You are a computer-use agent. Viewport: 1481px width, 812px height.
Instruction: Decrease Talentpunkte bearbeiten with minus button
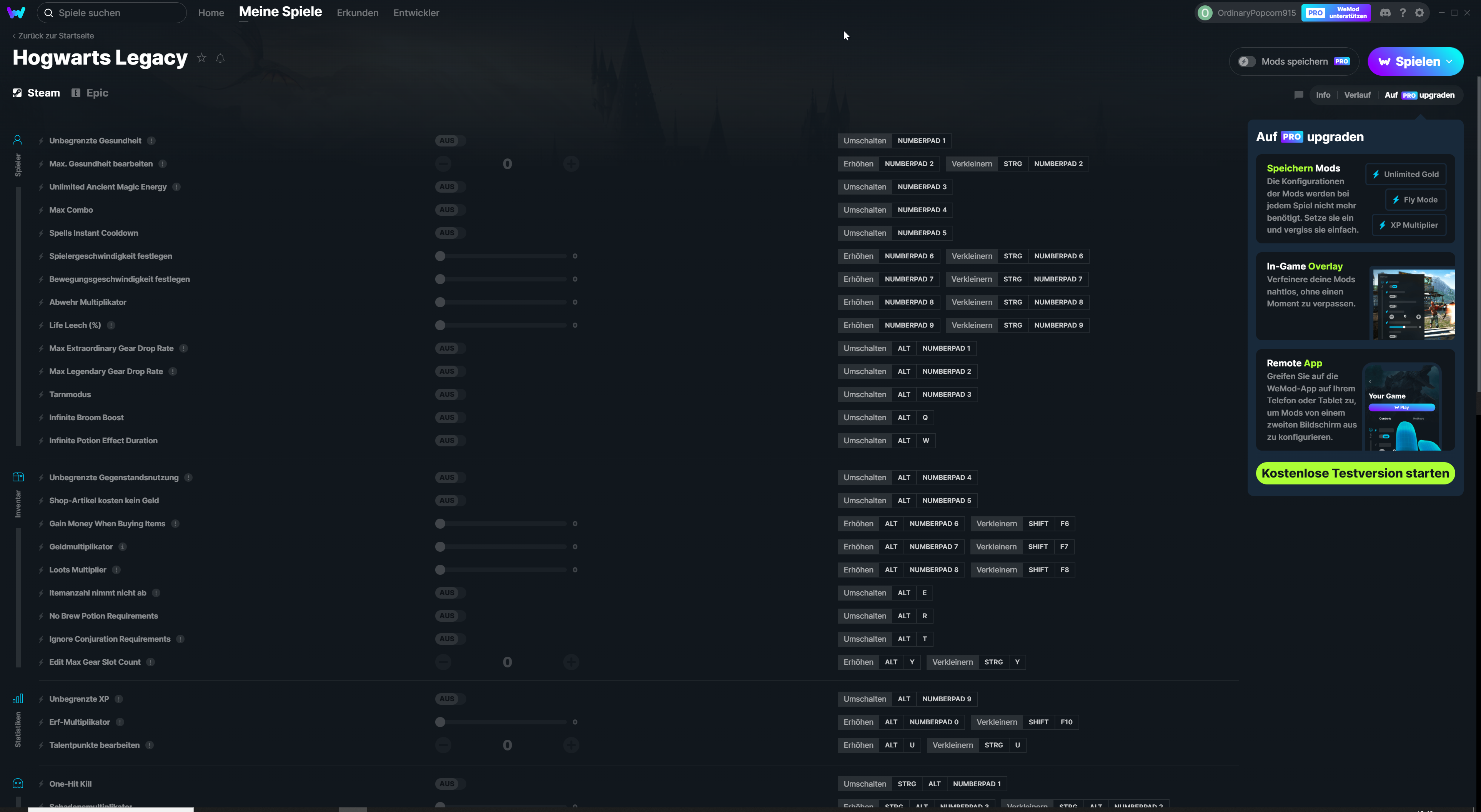click(443, 745)
